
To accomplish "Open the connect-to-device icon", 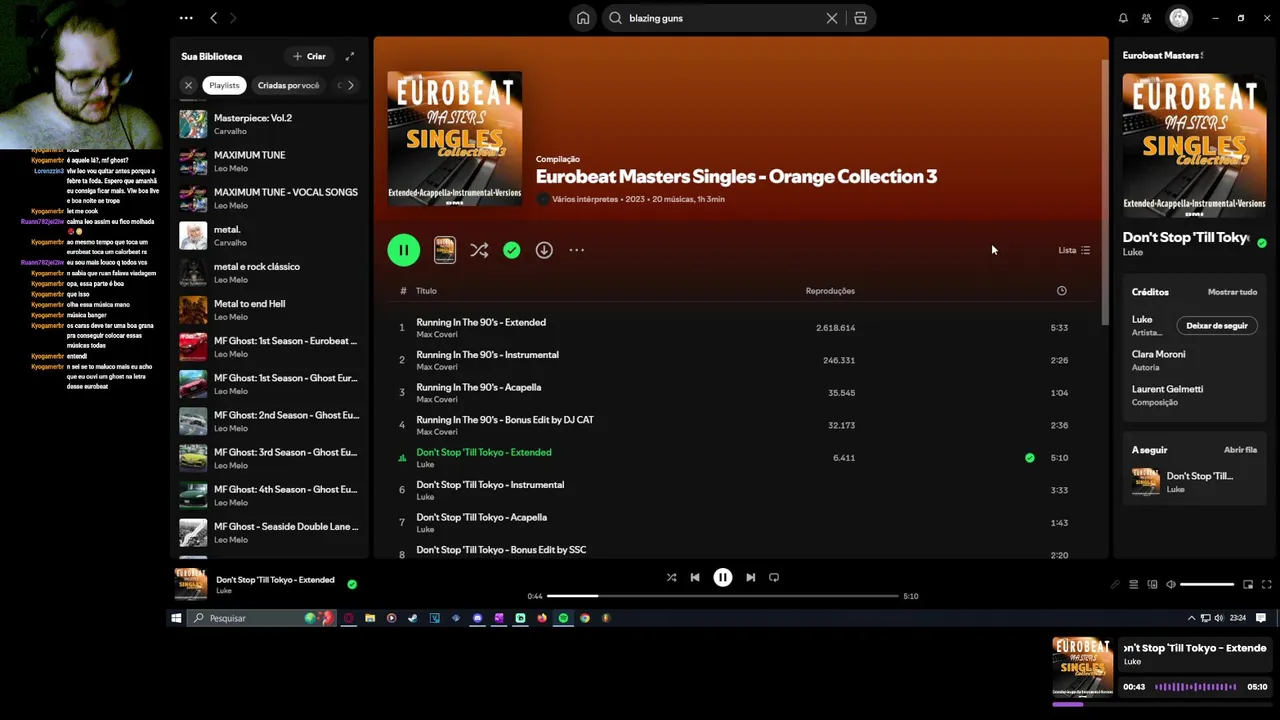I will tap(1152, 584).
